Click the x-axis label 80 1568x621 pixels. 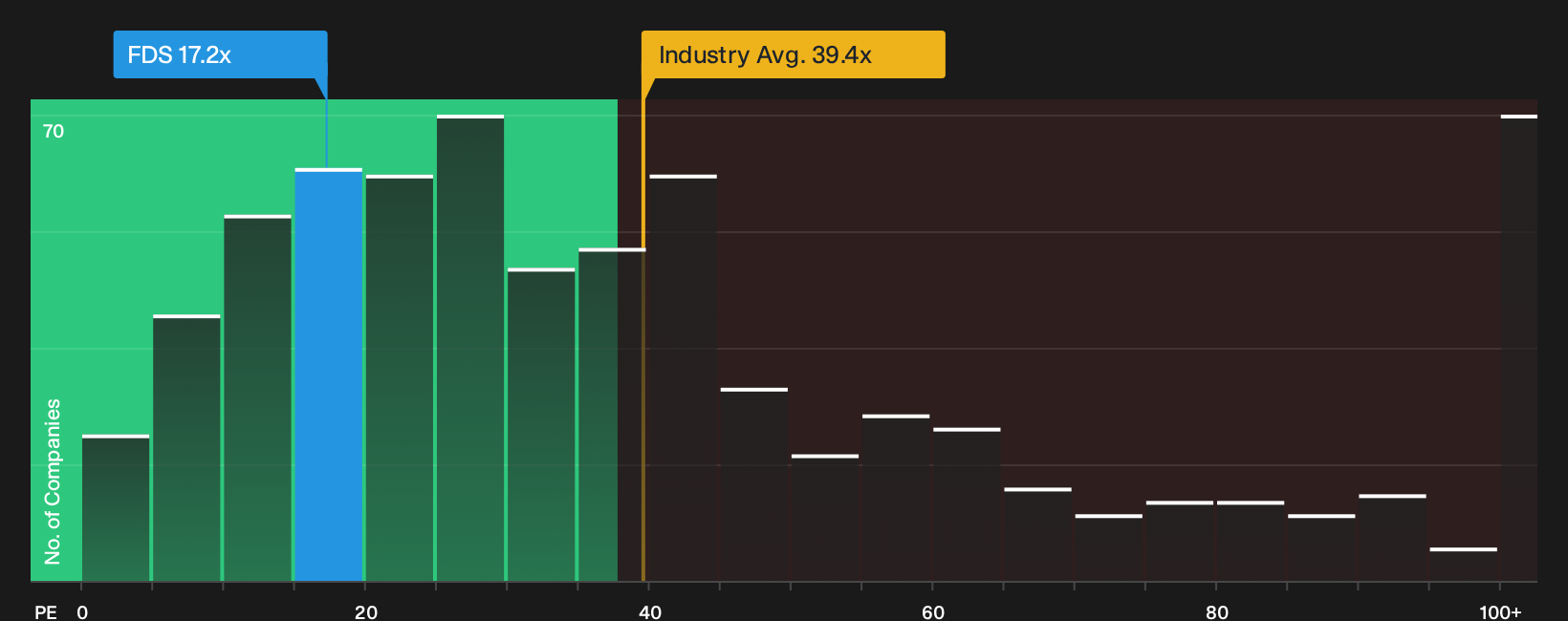(1217, 611)
